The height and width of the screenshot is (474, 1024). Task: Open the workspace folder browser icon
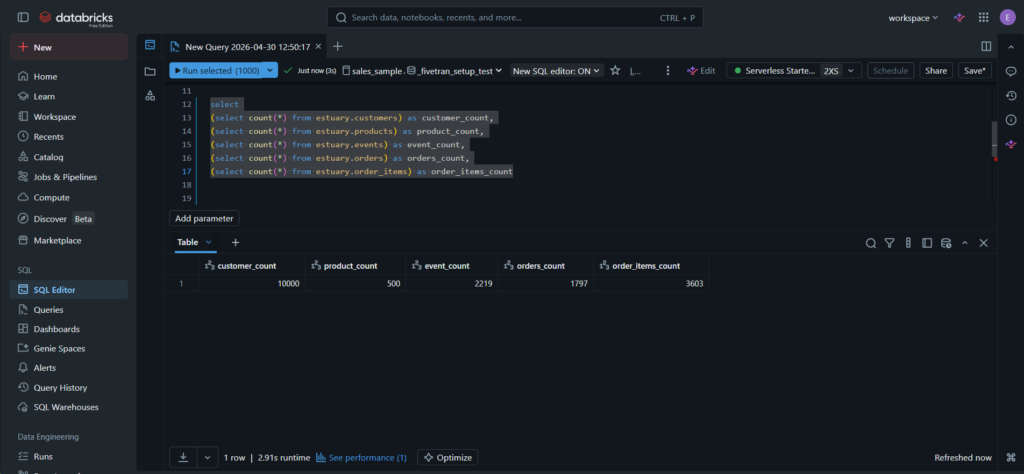pyautogui.click(x=150, y=71)
